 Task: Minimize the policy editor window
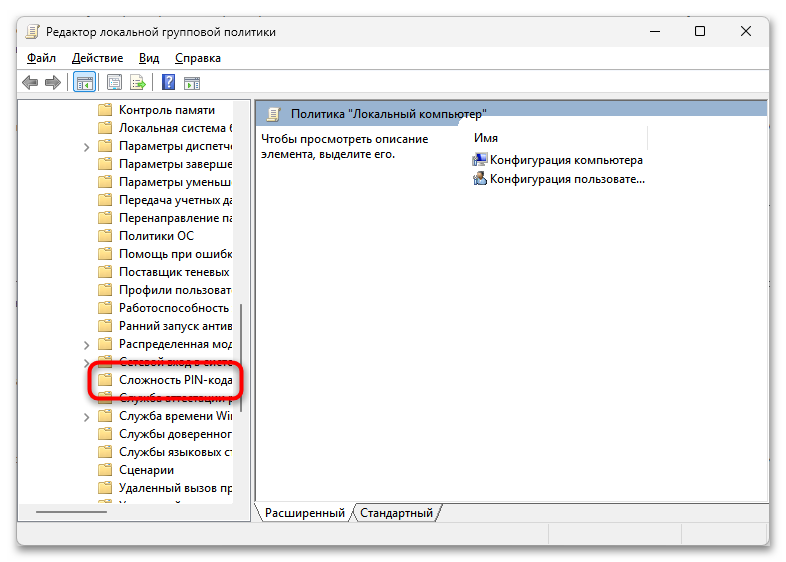click(x=655, y=32)
